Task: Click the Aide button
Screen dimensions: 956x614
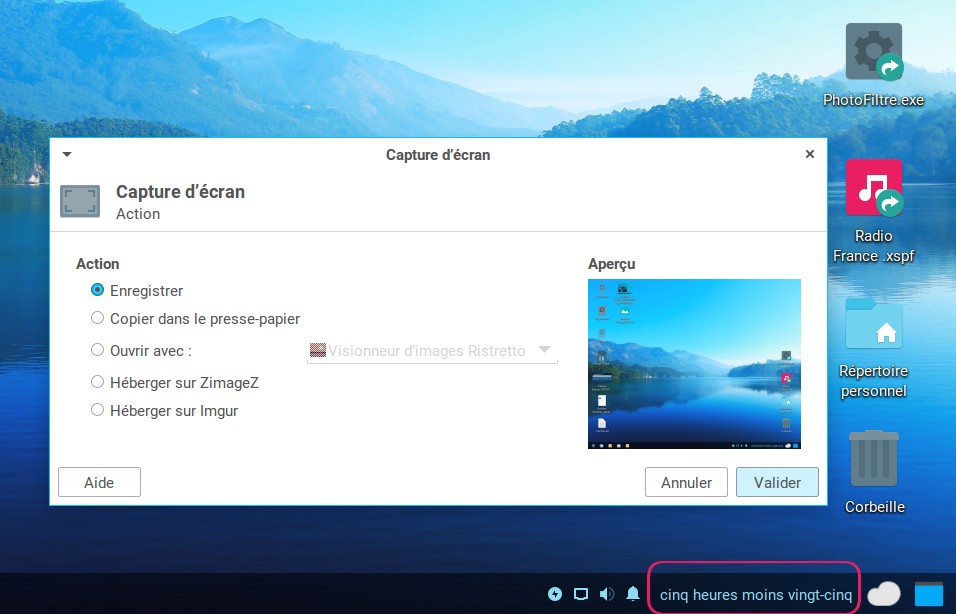Action: click(99, 482)
